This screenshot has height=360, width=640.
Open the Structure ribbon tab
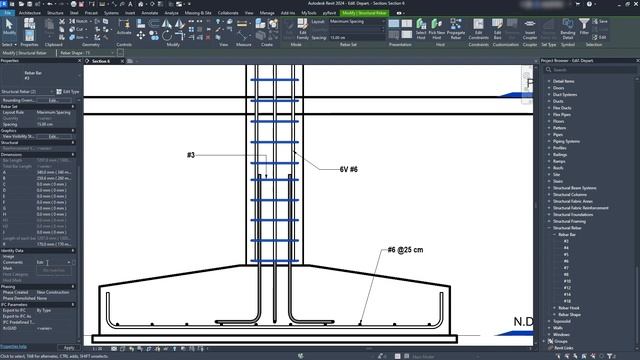coord(55,13)
